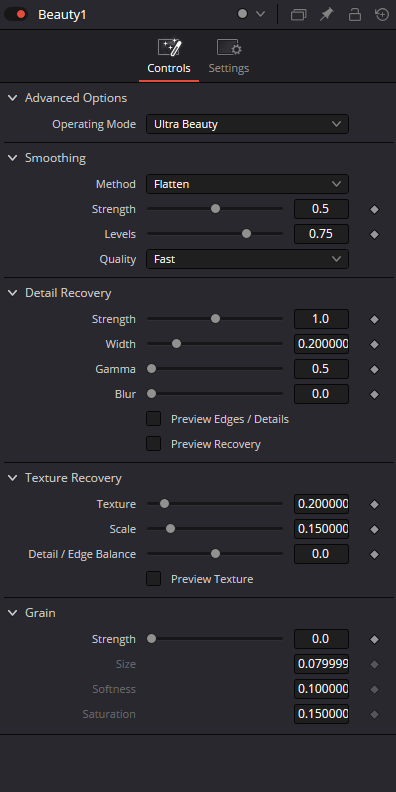
Task: Click the Saturation keyframe diamond
Action: click(x=374, y=714)
